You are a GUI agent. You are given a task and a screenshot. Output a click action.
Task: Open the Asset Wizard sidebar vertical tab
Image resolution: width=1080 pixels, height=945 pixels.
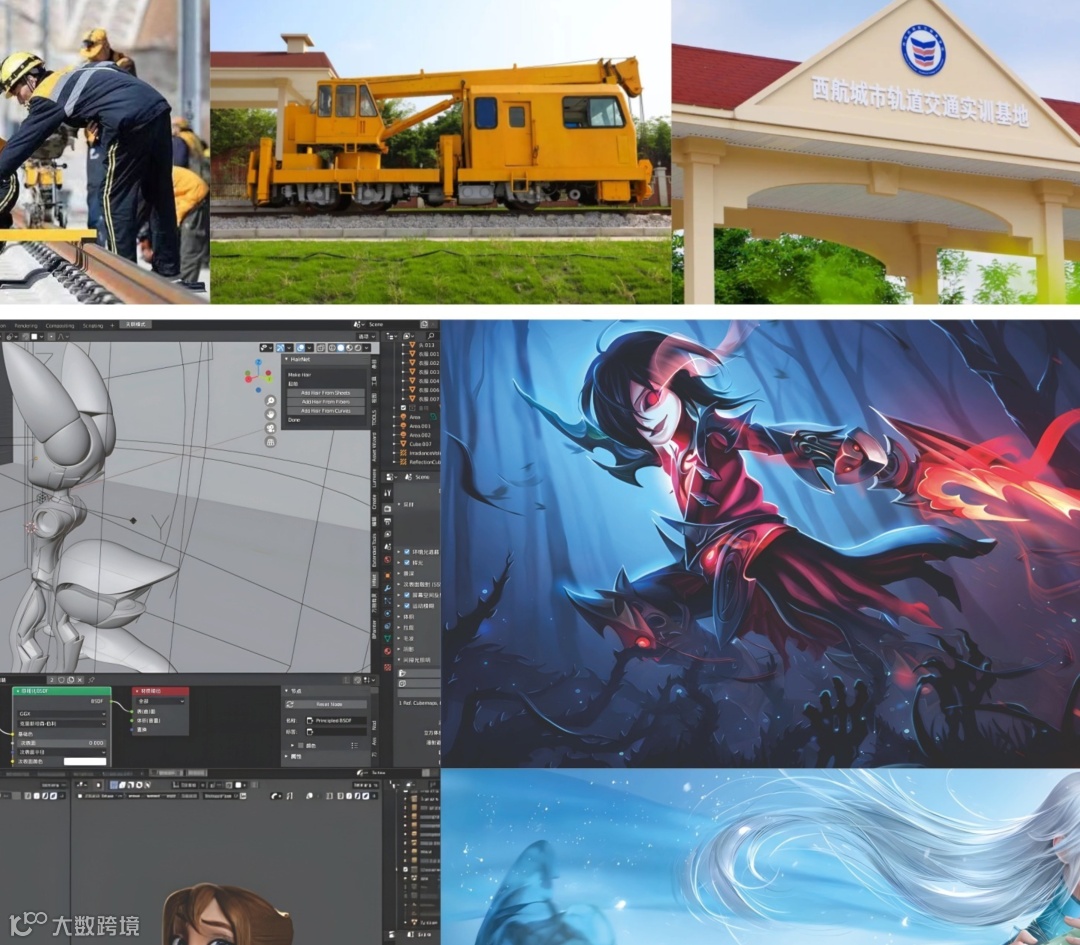[374, 447]
